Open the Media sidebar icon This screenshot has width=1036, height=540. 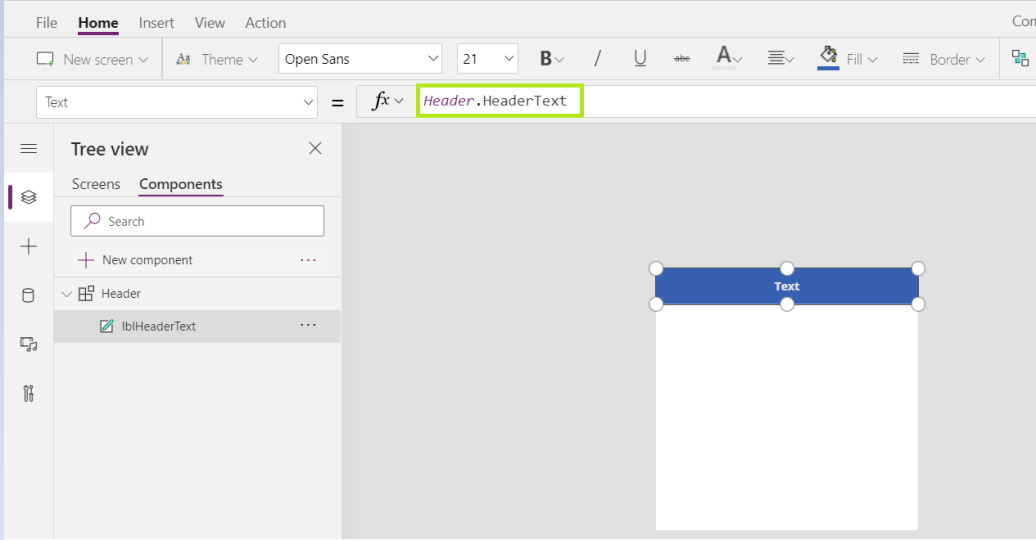pos(28,344)
